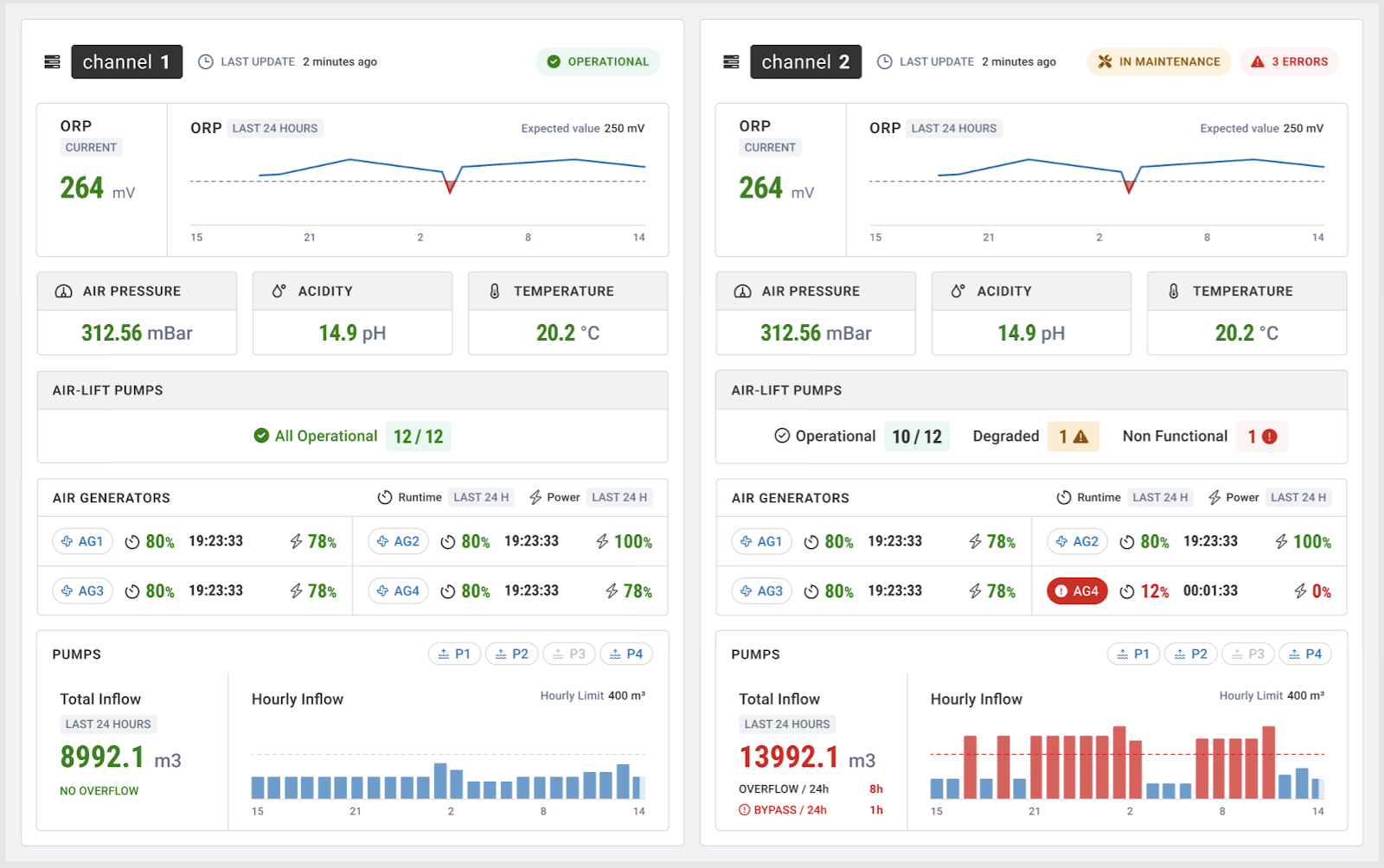1384x868 pixels.
Task: Click the air pressure gauge icon in channel 1
Action: pyautogui.click(x=64, y=291)
